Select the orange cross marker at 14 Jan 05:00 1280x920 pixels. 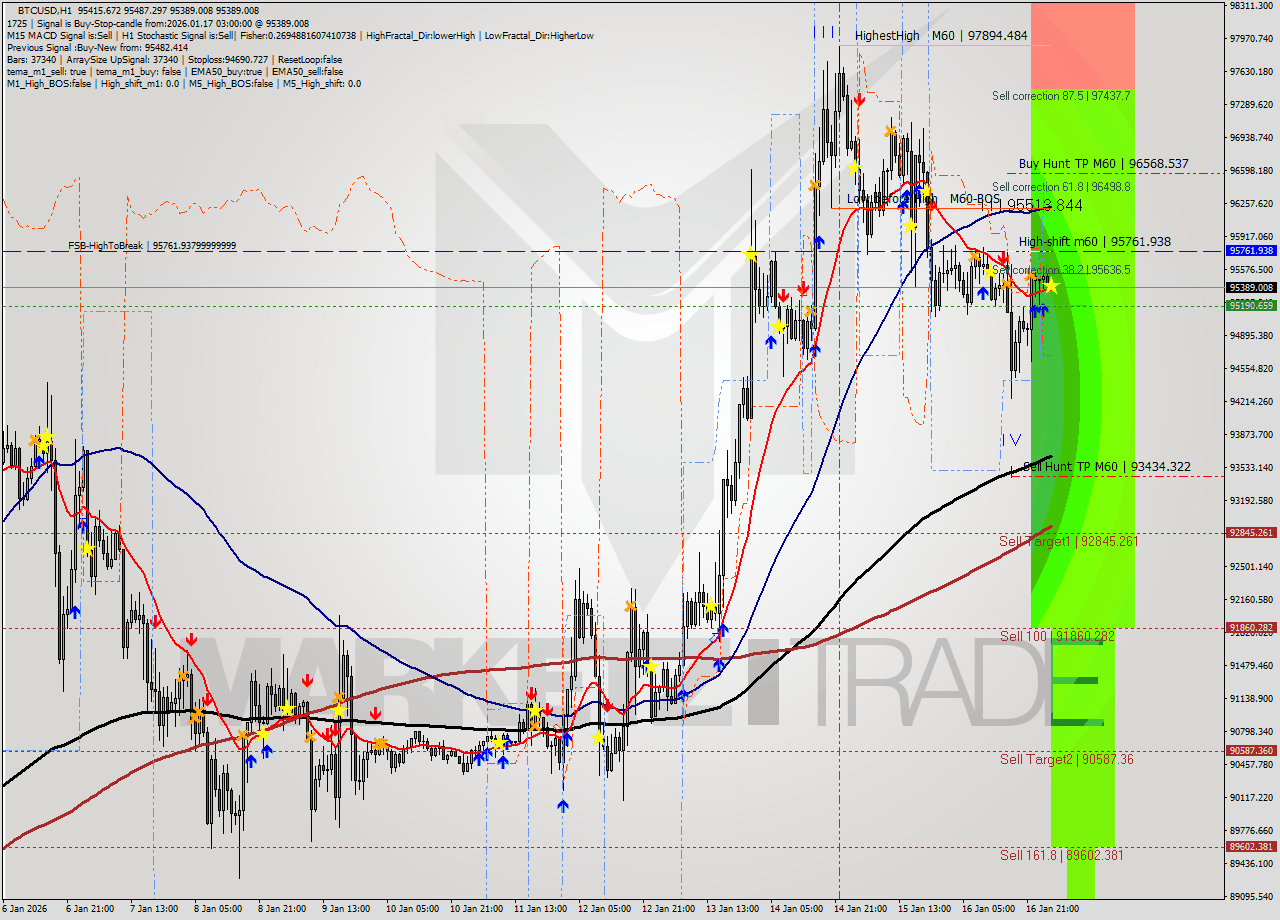(814, 185)
